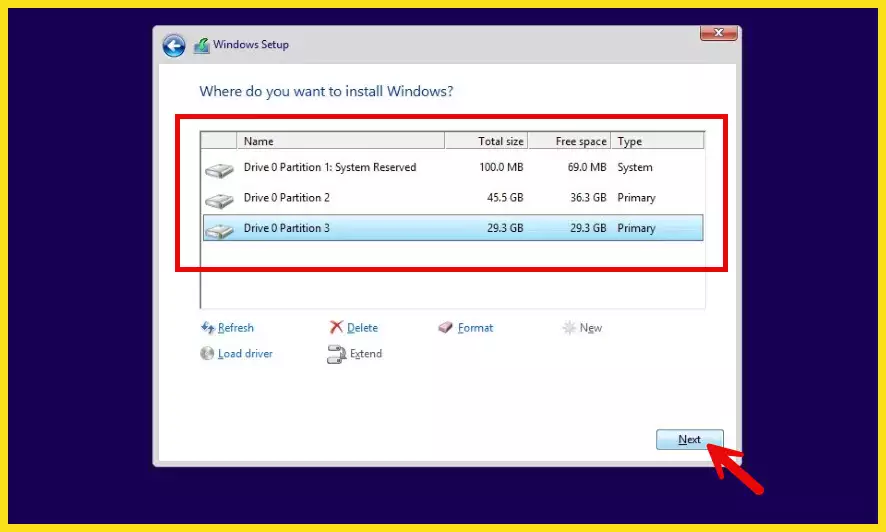The width and height of the screenshot is (886, 532).
Task: Click the 100.0 MB total size cell
Action: pos(501,167)
